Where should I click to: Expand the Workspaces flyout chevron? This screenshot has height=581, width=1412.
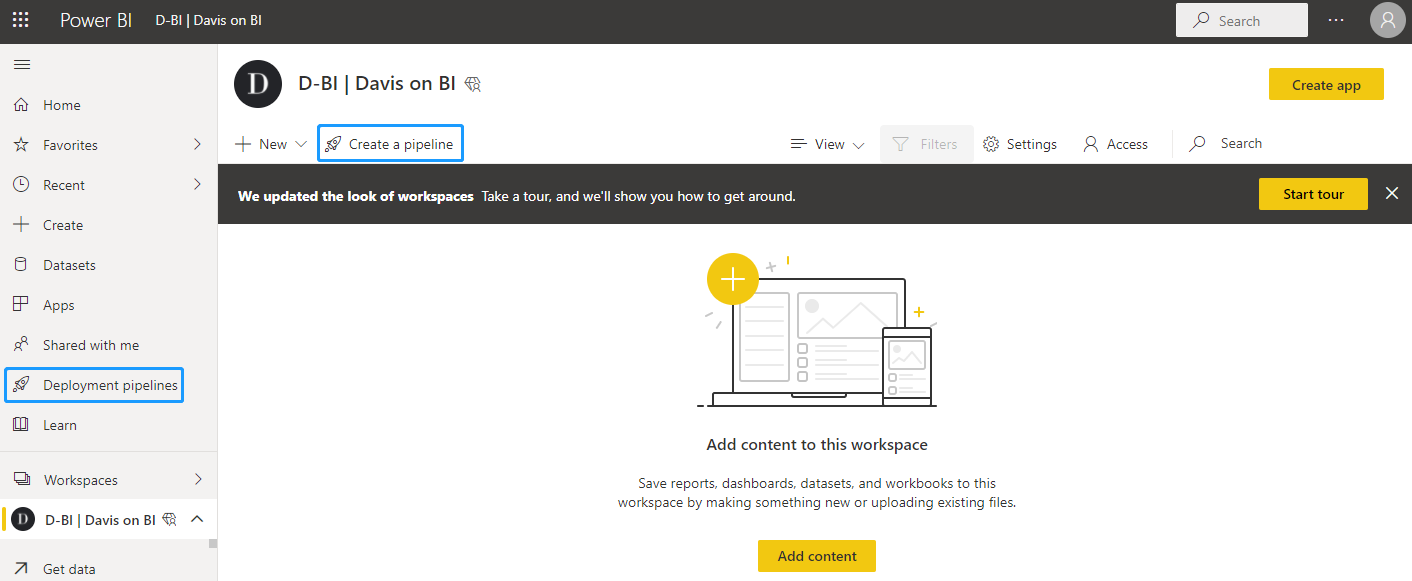pos(198,480)
